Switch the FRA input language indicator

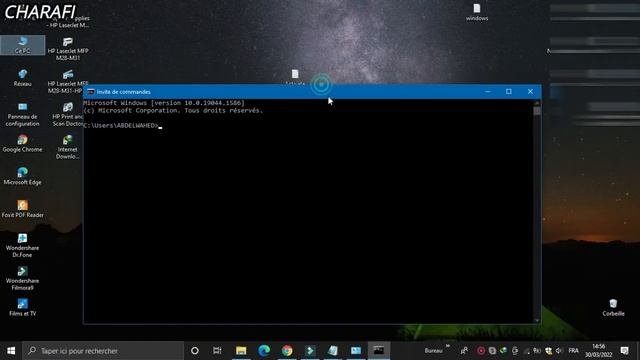click(573, 351)
